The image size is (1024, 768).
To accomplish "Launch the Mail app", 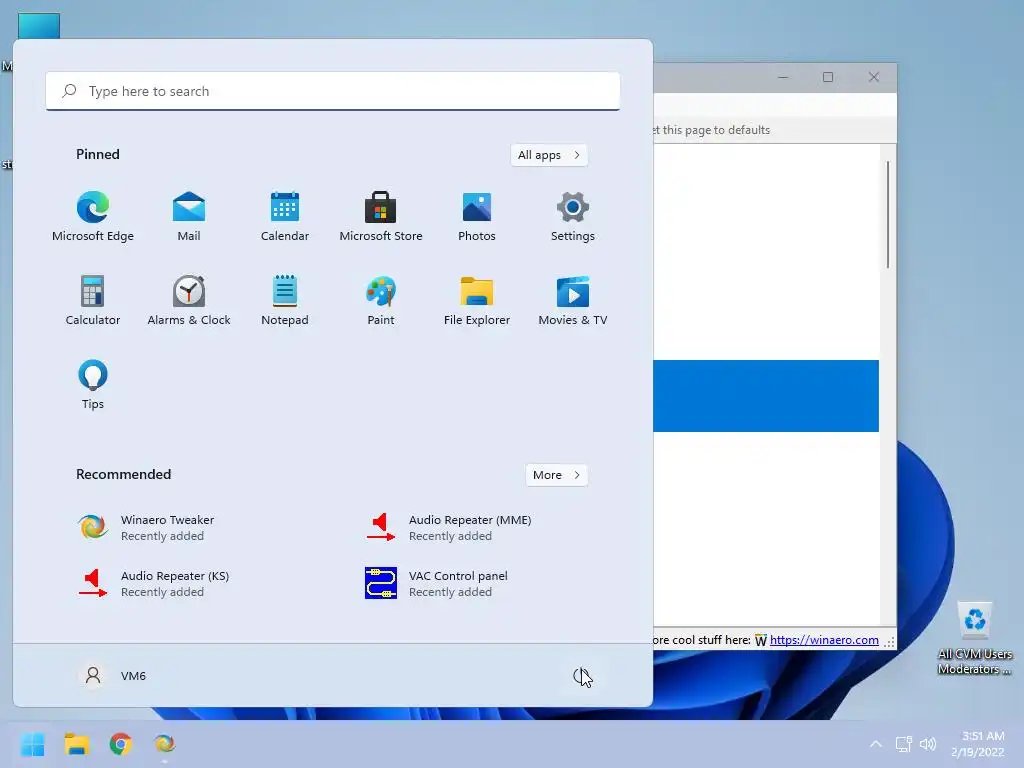I will click(x=189, y=217).
